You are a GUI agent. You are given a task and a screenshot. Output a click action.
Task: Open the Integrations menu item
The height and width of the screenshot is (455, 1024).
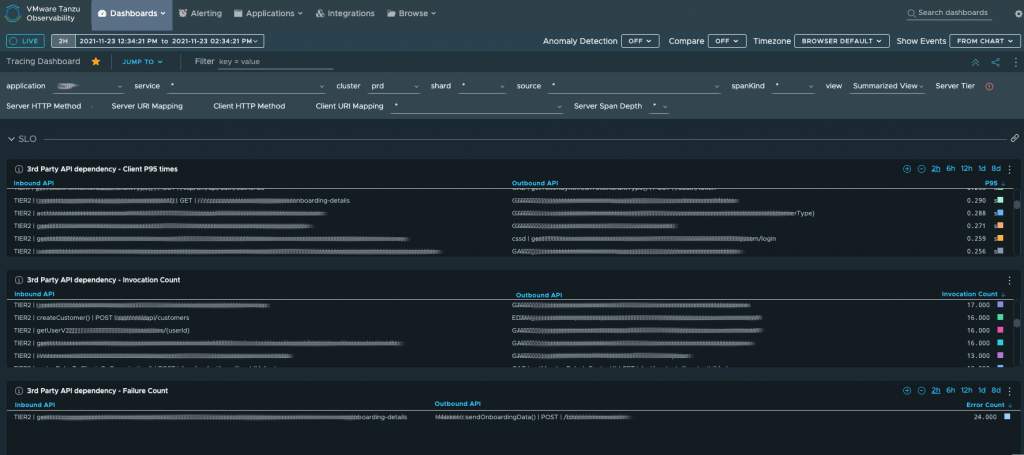pyautogui.click(x=344, y=13)
